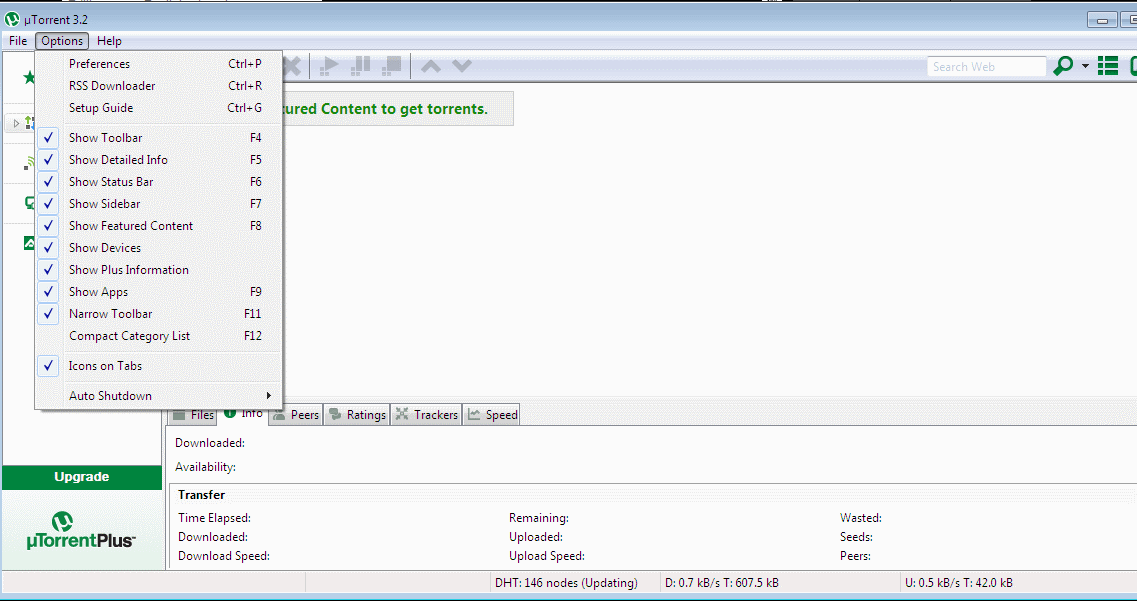The width and height of the screenshot is (1137, 601).
Task: Click DHT 146 nodes status entry
Action: click(x=566, y=583)
